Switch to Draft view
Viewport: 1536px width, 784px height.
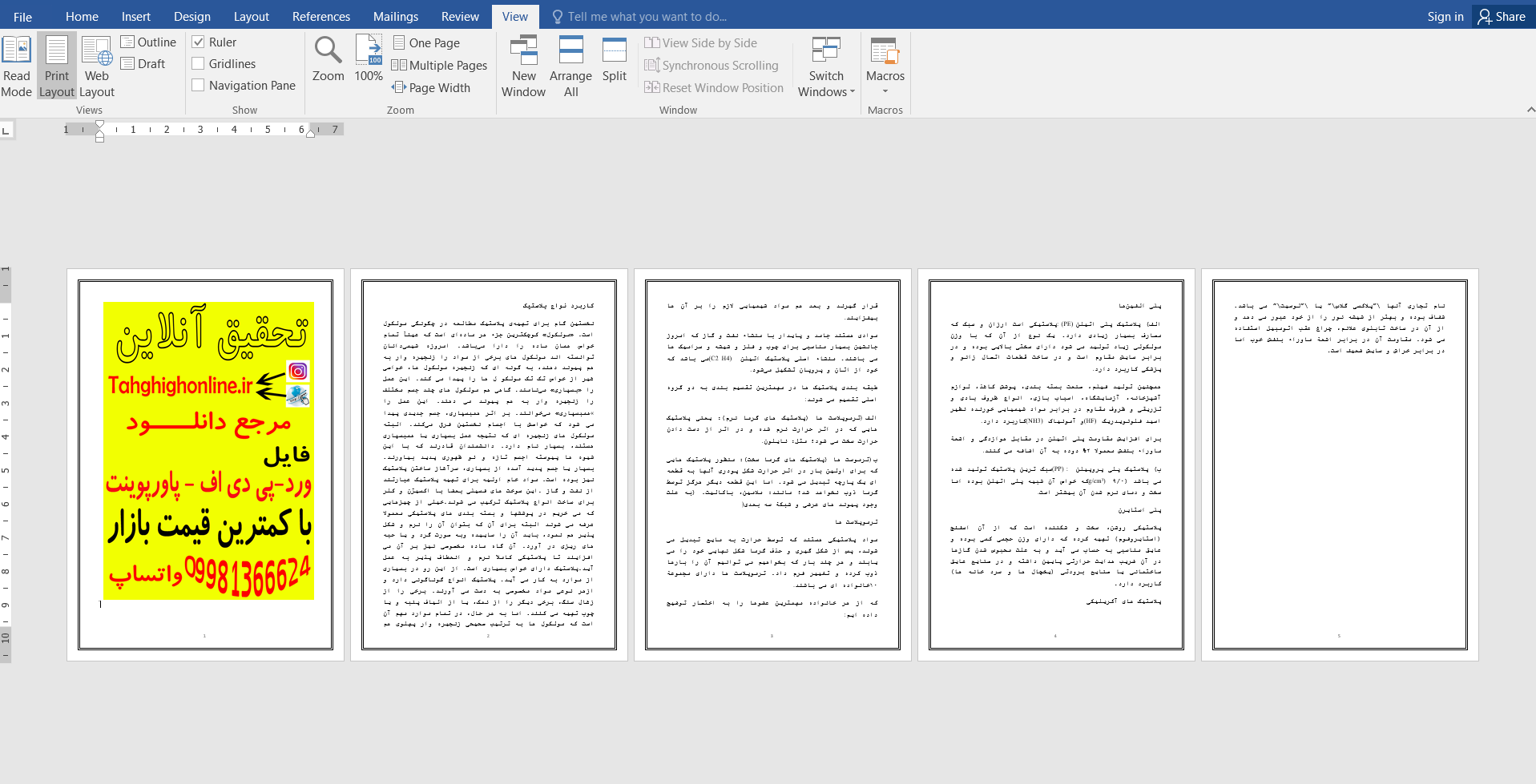(x=143, y=64)
